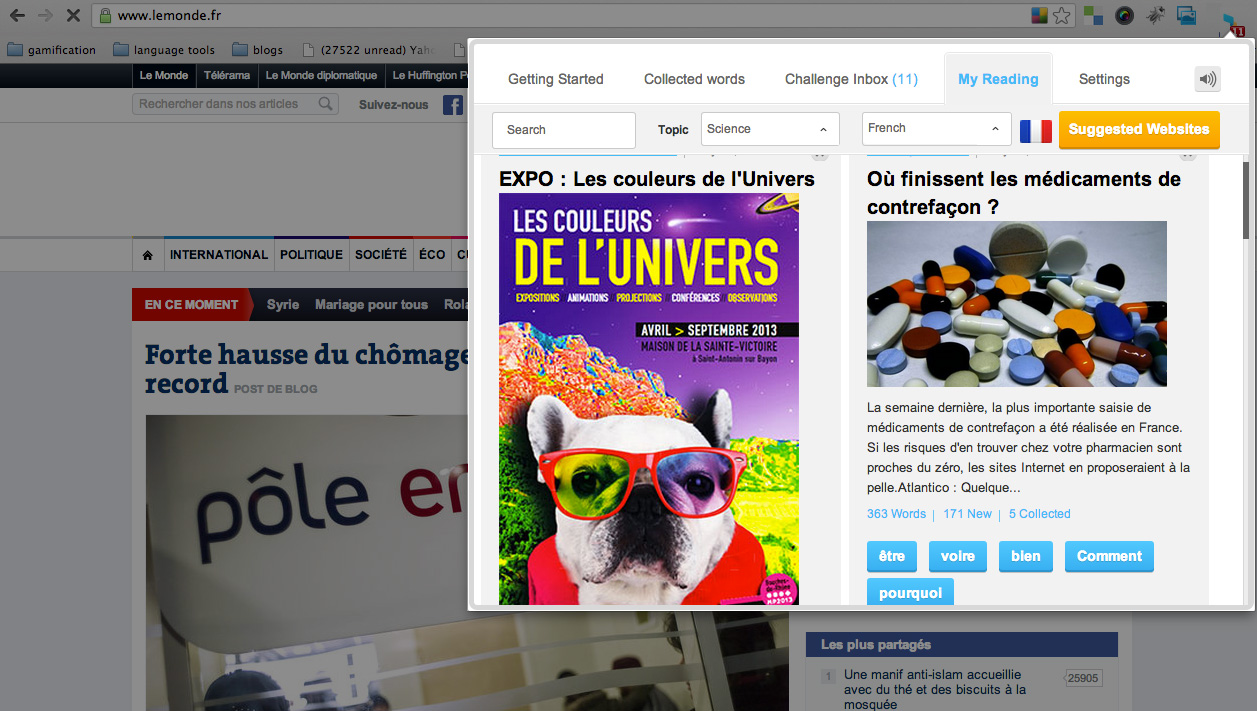Viewport: 1257px width, 711px height.
Task: Click the 25905 share count badge
Action: coord(1083,678)
